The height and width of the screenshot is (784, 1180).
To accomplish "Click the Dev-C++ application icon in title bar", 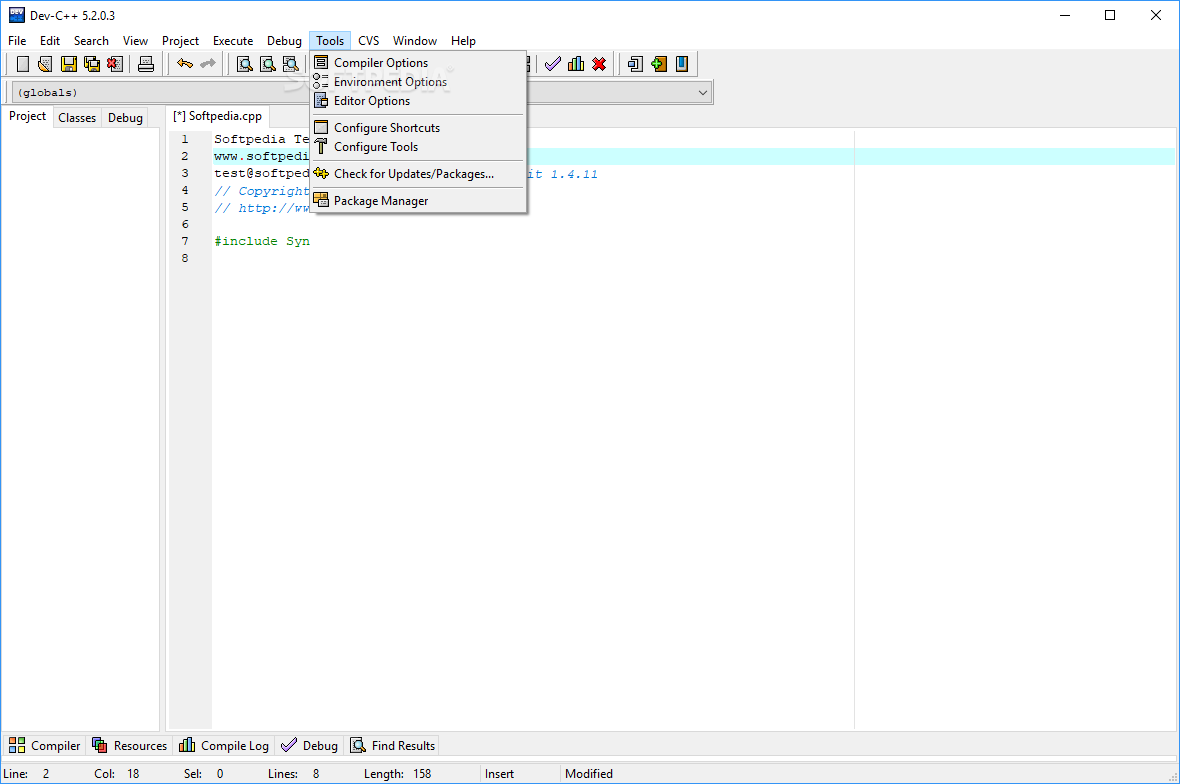I will [17, 15].
